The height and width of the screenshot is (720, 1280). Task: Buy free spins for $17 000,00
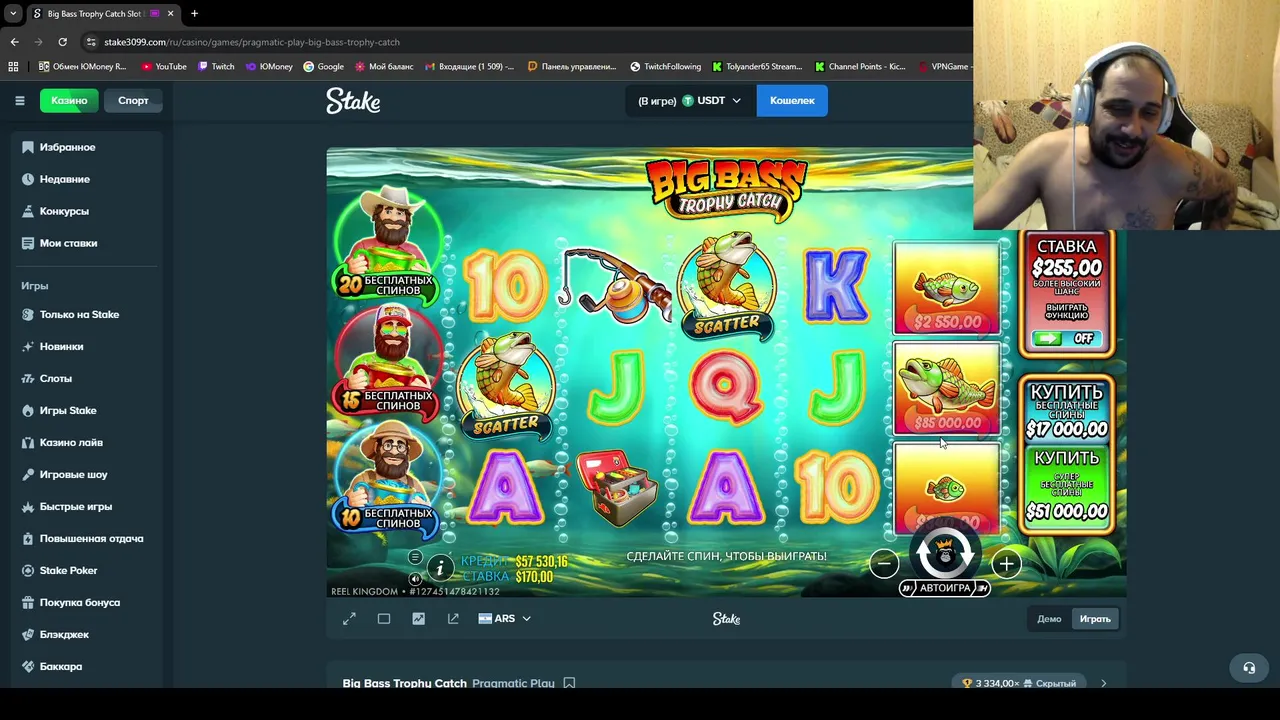(1066, 411)
